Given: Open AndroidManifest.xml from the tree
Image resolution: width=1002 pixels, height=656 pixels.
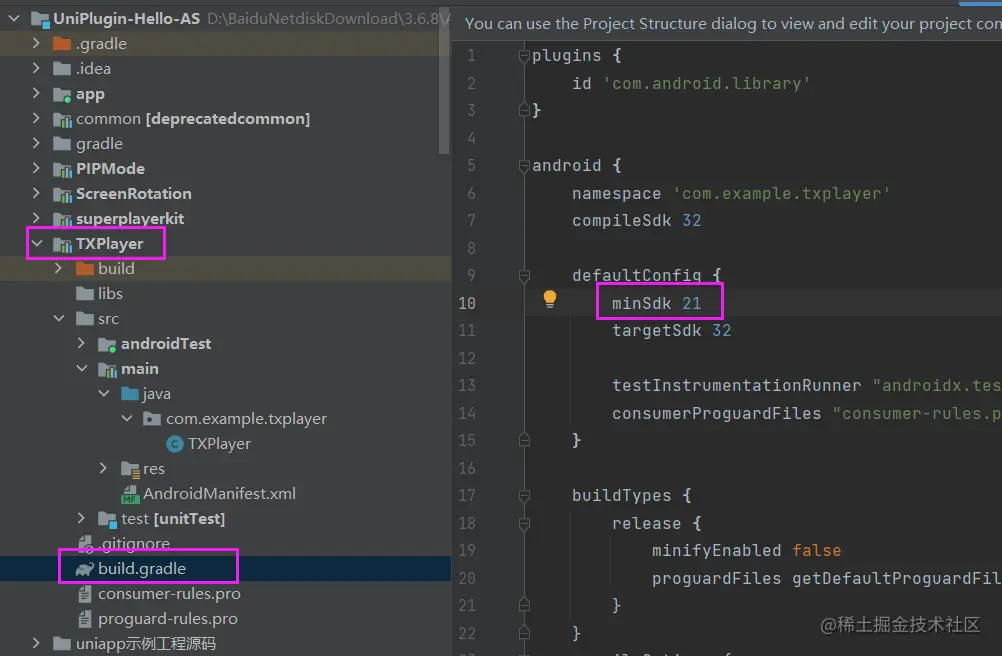Looking at the screenshot, I should click(219, 494).
